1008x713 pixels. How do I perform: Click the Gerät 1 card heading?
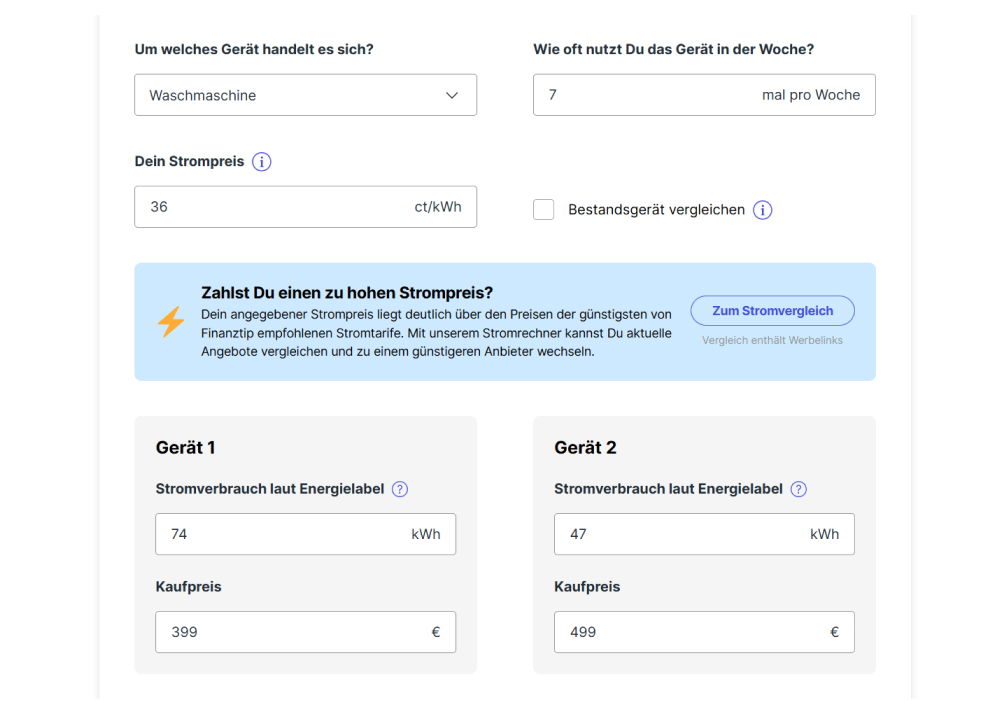click(185, 447)
